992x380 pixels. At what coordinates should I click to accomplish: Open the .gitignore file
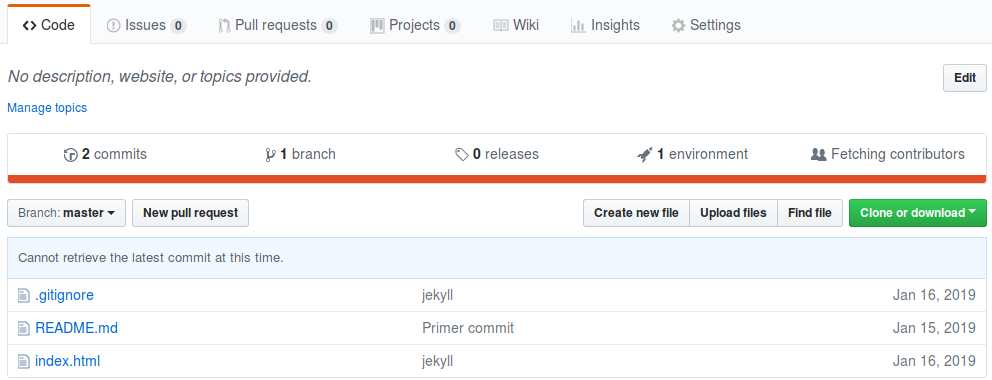coord(65,295)
